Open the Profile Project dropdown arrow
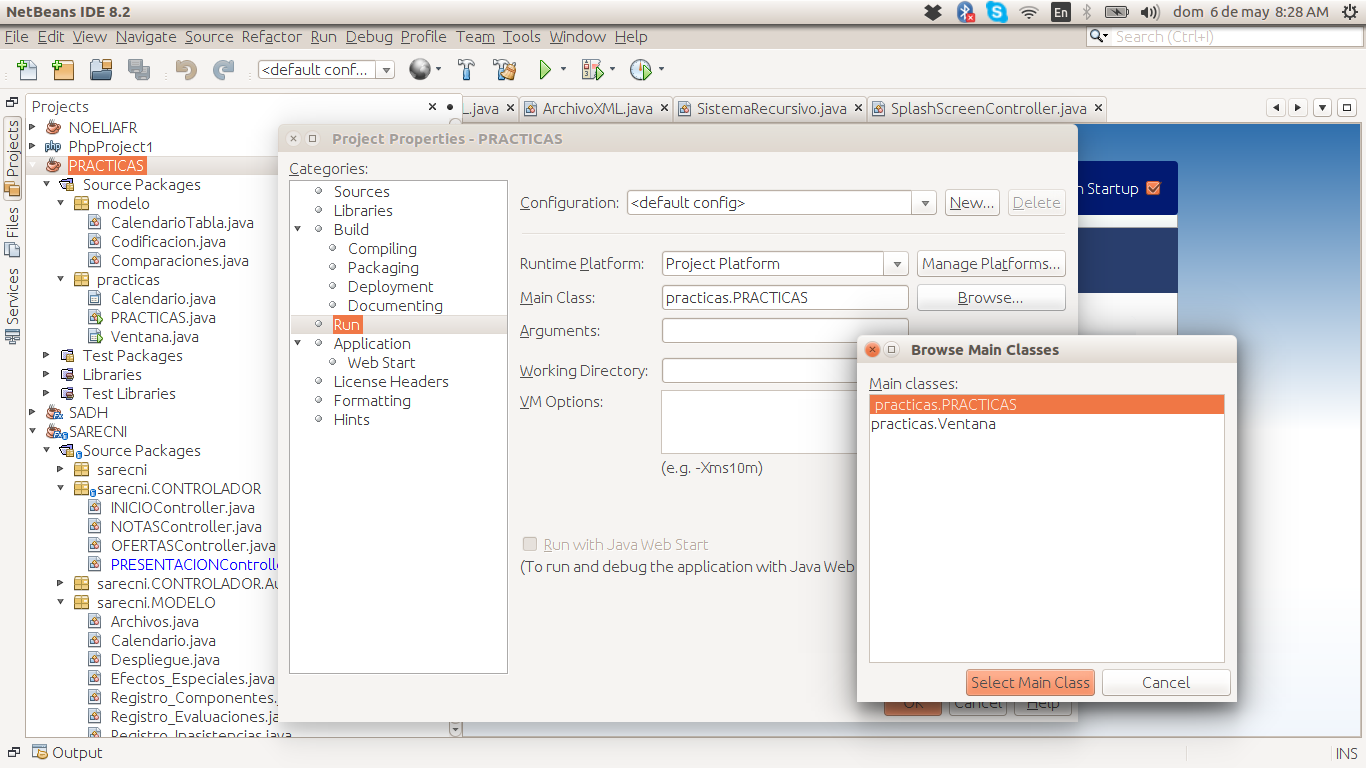 click(661, 70)
